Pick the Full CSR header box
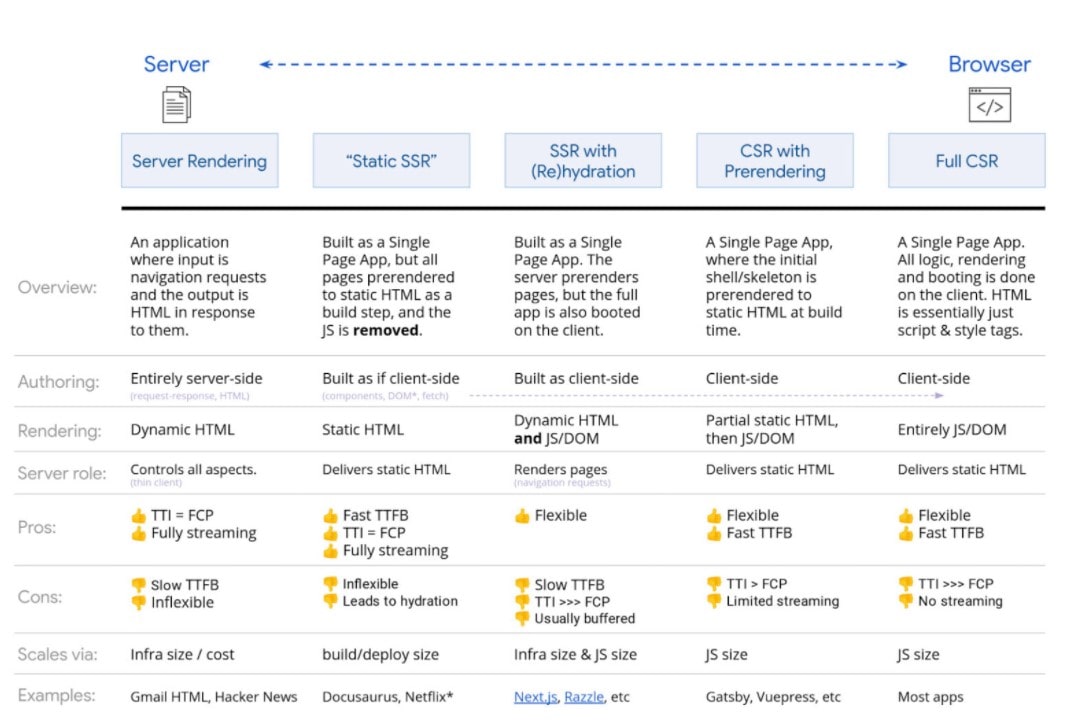 click(x=966, y=161)
